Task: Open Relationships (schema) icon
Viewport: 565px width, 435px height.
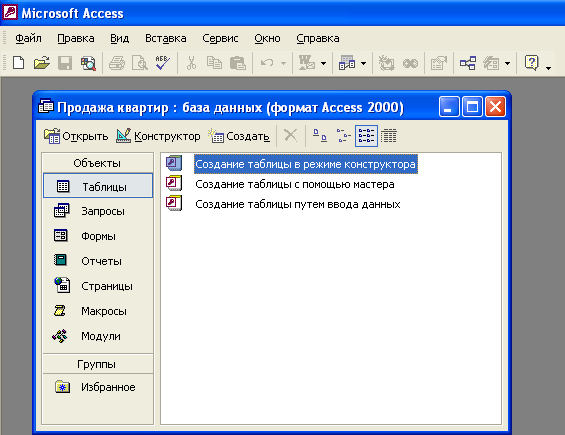Action: tap(468, 63)
